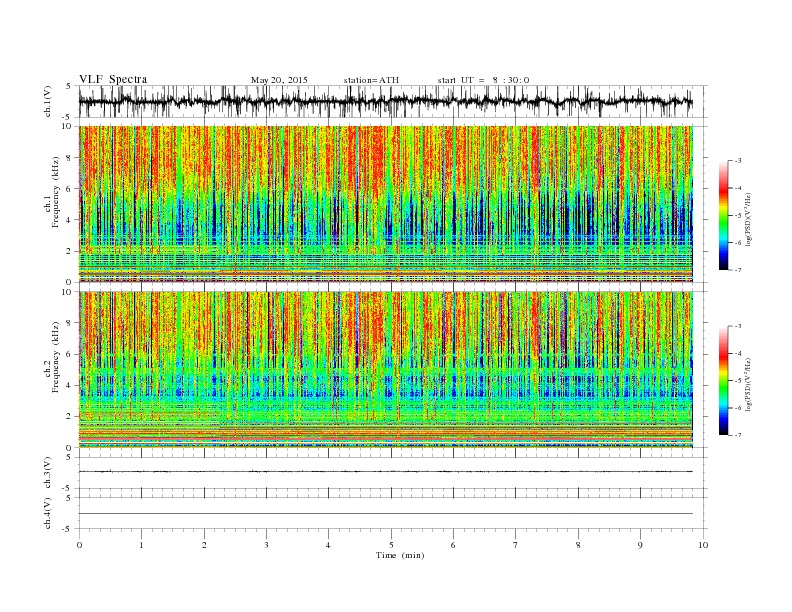Screen dimensions: 792x612
Task: Click the "VLF Spectra" plot title
Action: click(x=113, y=79)
